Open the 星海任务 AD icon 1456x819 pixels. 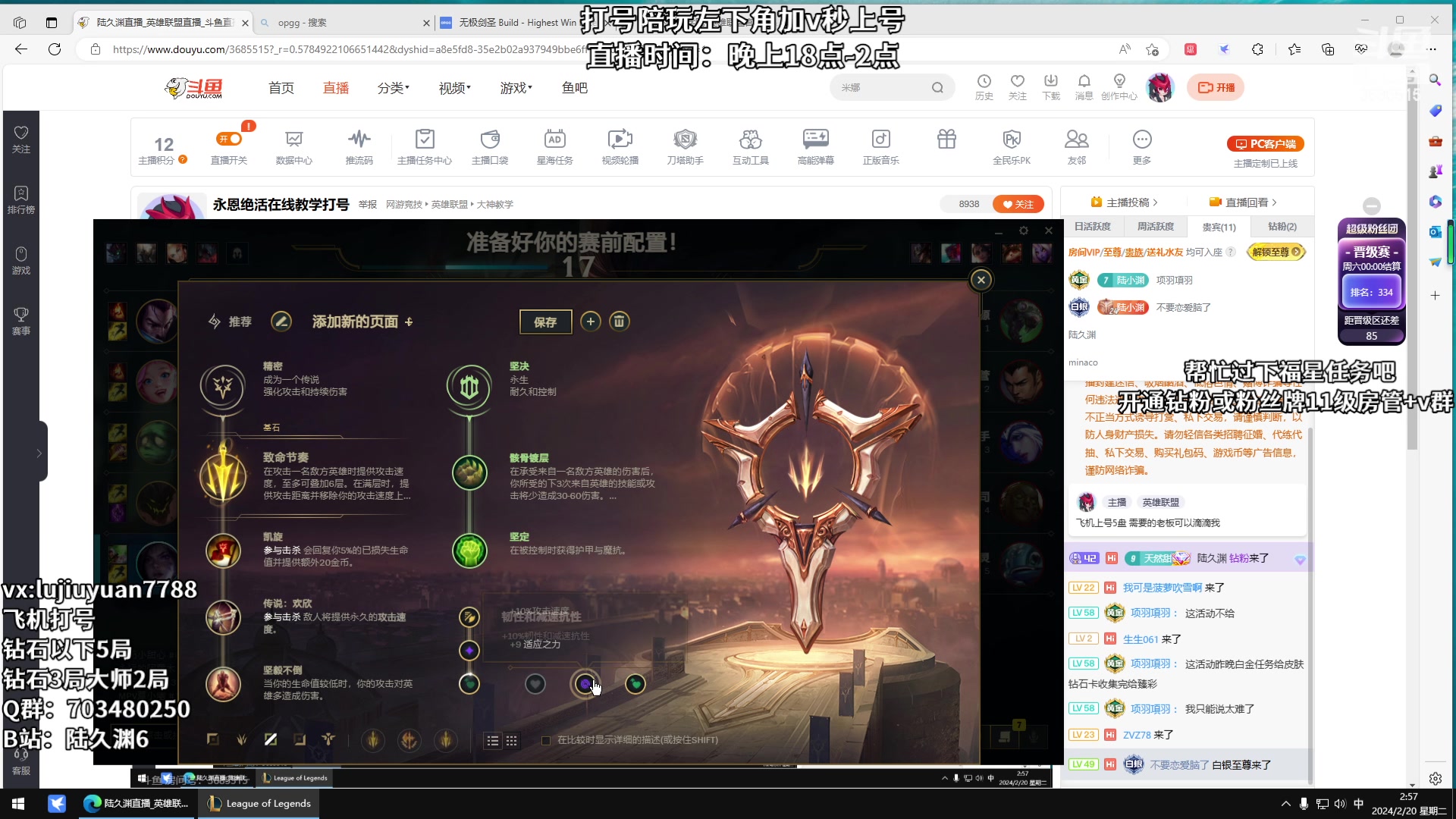(555, 146)
